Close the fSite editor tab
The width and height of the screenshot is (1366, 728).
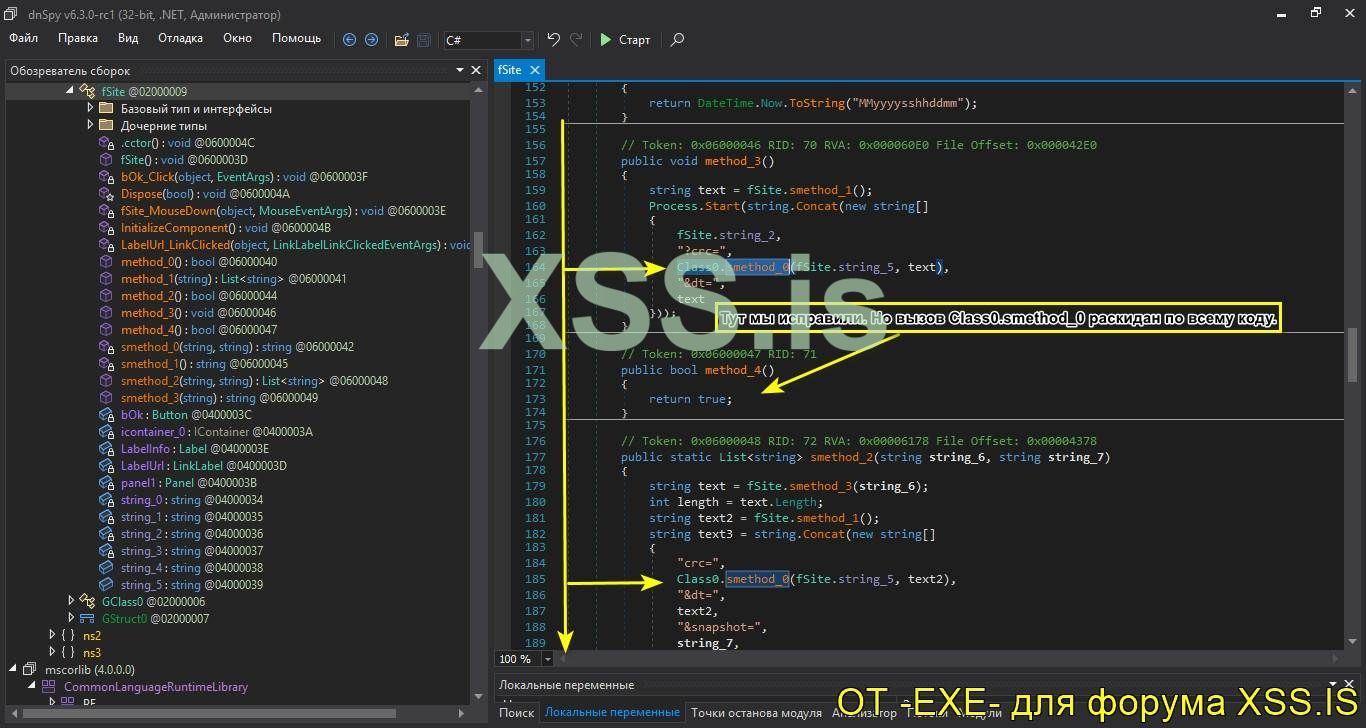535,70
